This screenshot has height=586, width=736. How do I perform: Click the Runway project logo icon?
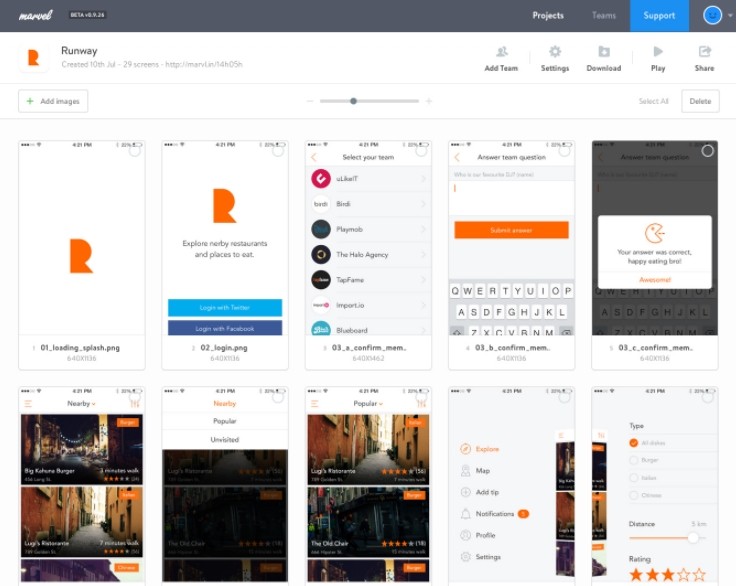point(34,57)
